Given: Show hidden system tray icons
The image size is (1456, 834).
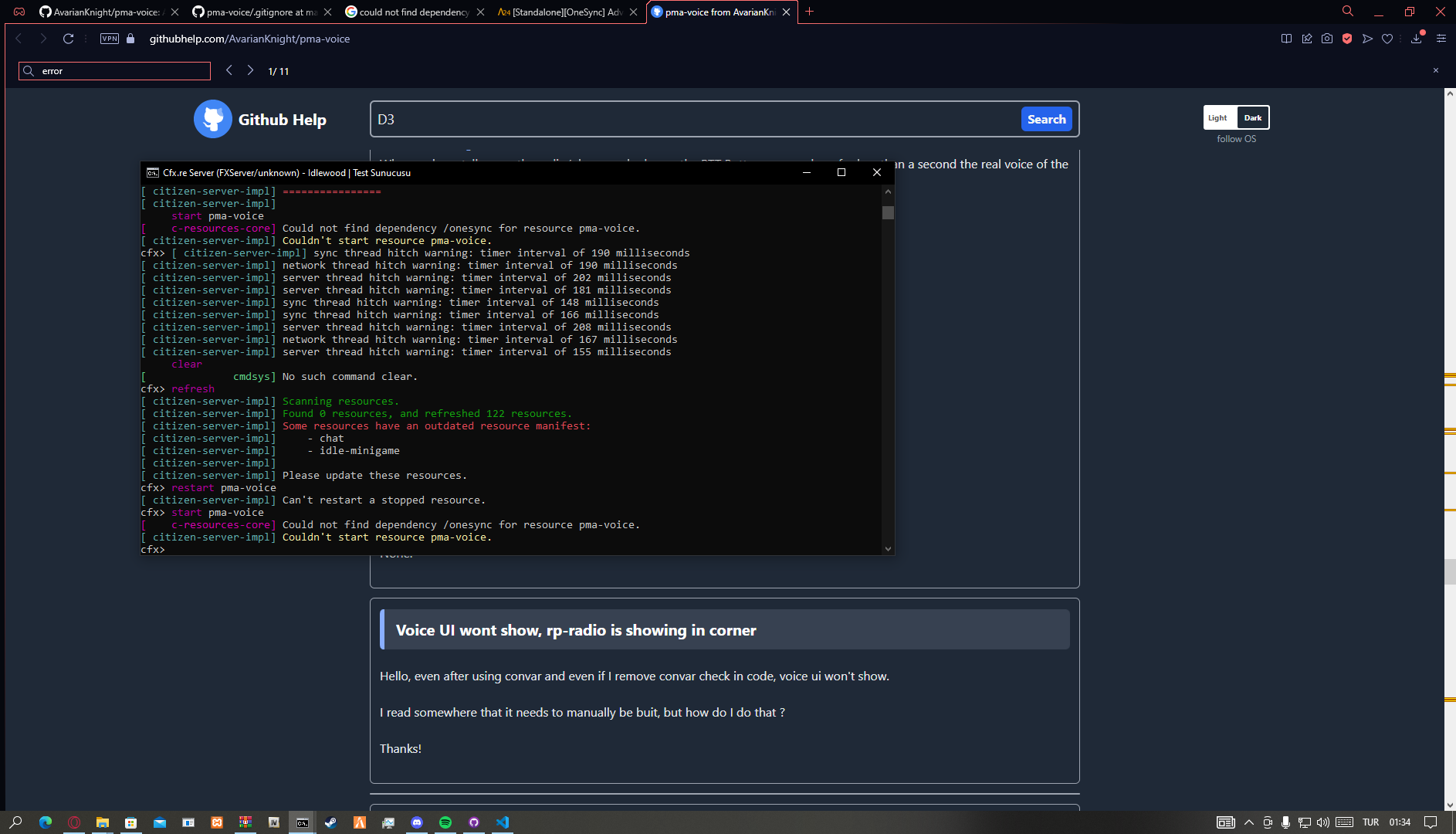Looking at the screenshot, I should pyautogui.click(x=1249, y=822).
